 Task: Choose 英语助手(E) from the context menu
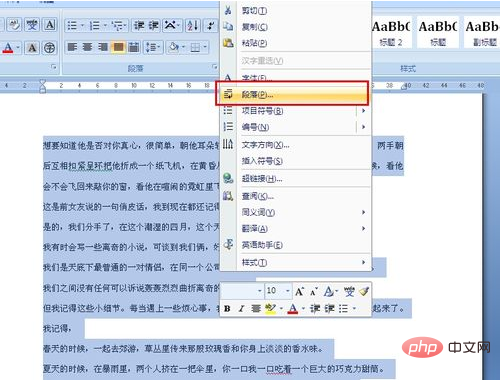(296, 245)
